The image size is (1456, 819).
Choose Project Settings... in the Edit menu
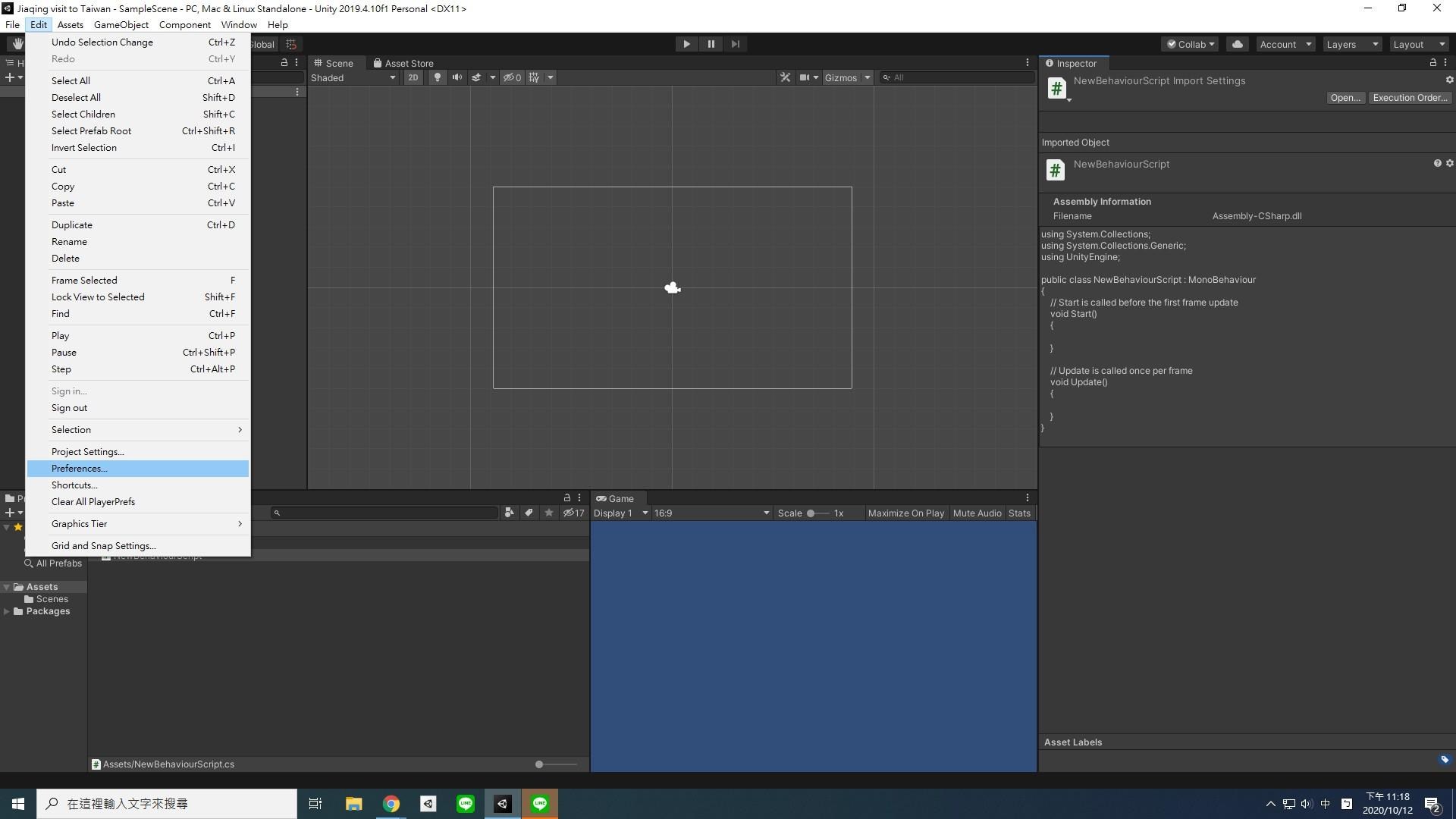138,452
